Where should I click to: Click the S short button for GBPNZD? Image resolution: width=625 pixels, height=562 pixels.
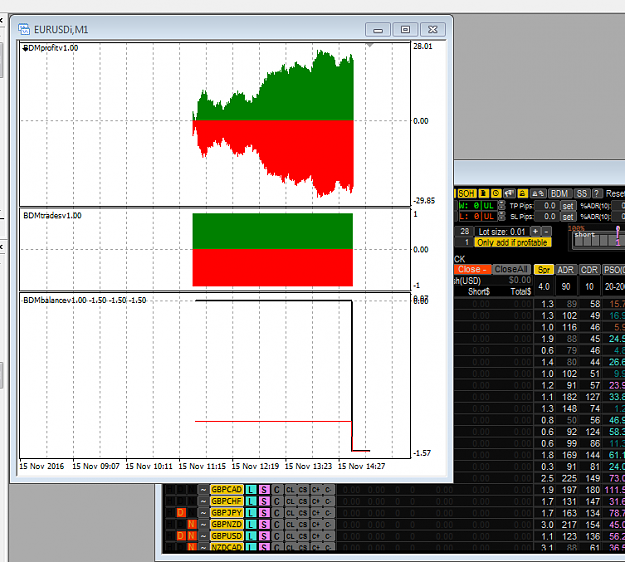tap(264, 524)
